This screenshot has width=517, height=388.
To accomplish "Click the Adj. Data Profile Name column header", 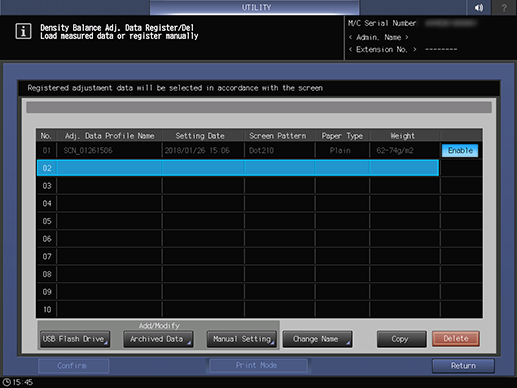I will coord(109,136).
